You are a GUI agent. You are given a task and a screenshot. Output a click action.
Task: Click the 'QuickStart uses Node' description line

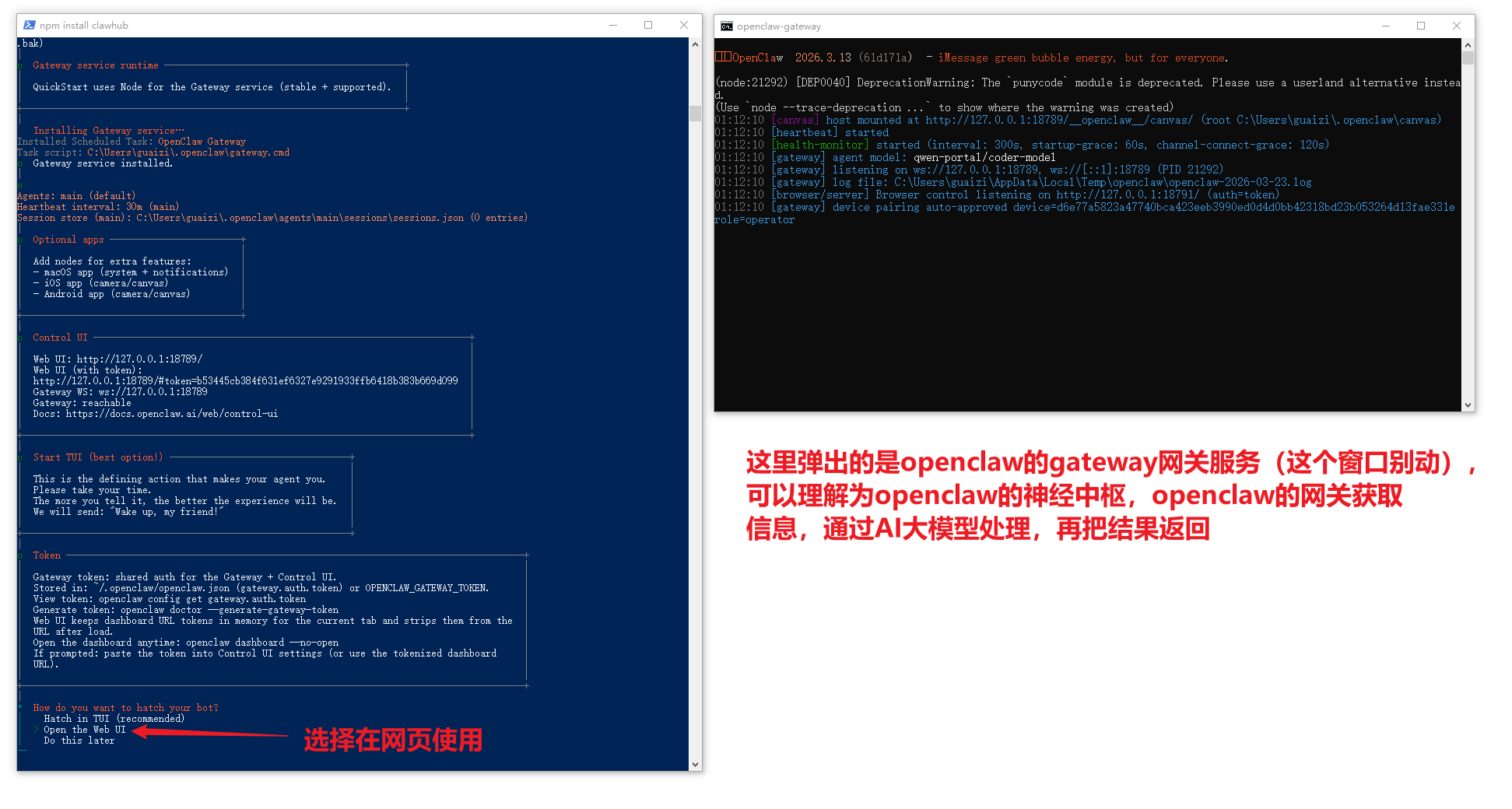coord(212,87)
